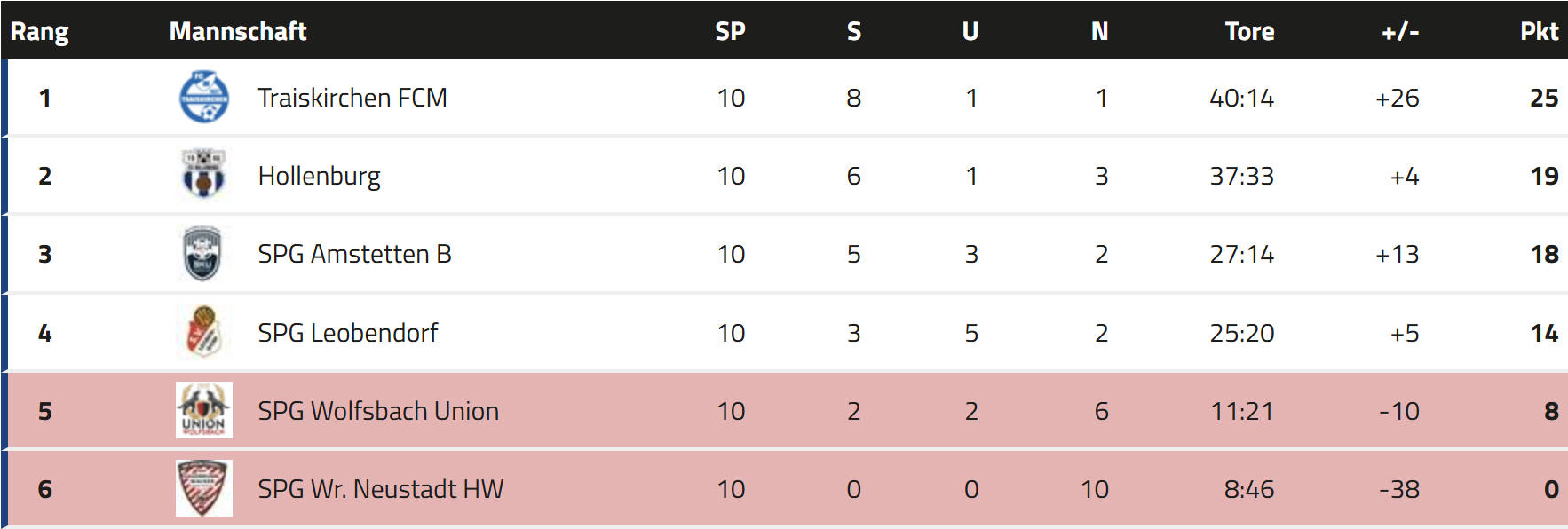
Task: Click the +/- column header
Action: coord(1400,32)
